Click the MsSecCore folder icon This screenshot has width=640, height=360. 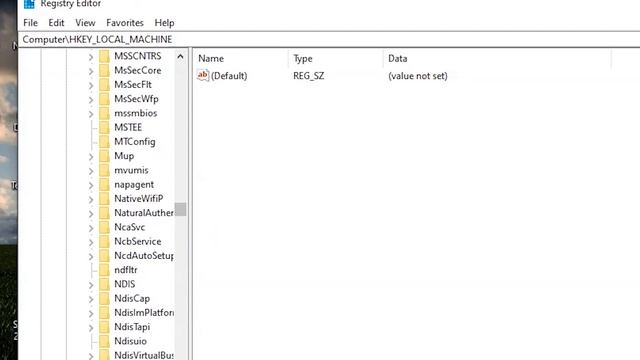pos(104,70)
